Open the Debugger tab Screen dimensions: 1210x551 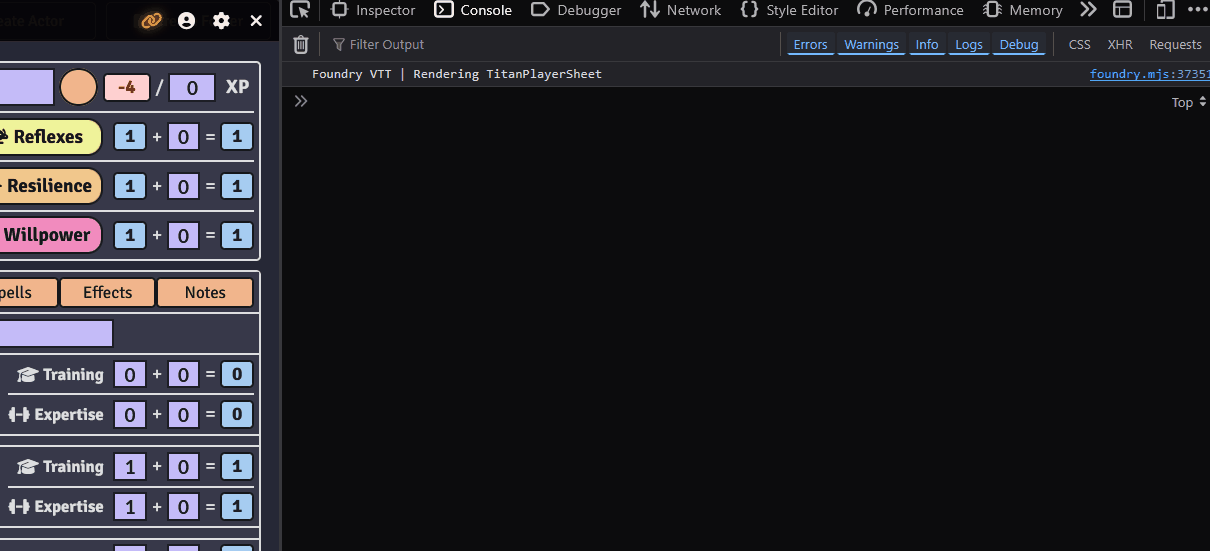(576, 10)
